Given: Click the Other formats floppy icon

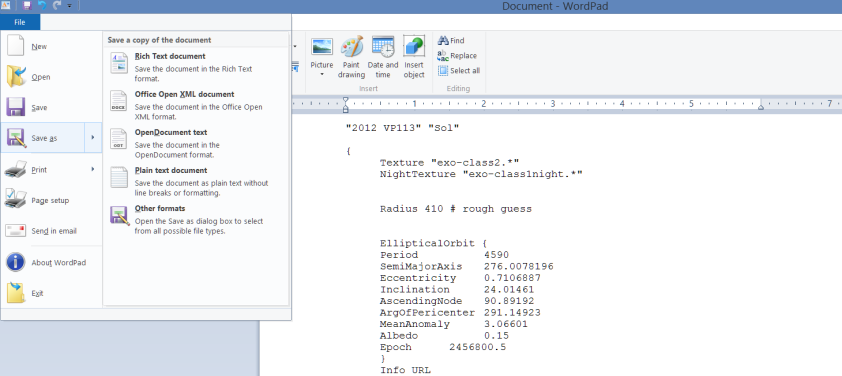Looking at the screenshot, I should coord(119,215).
